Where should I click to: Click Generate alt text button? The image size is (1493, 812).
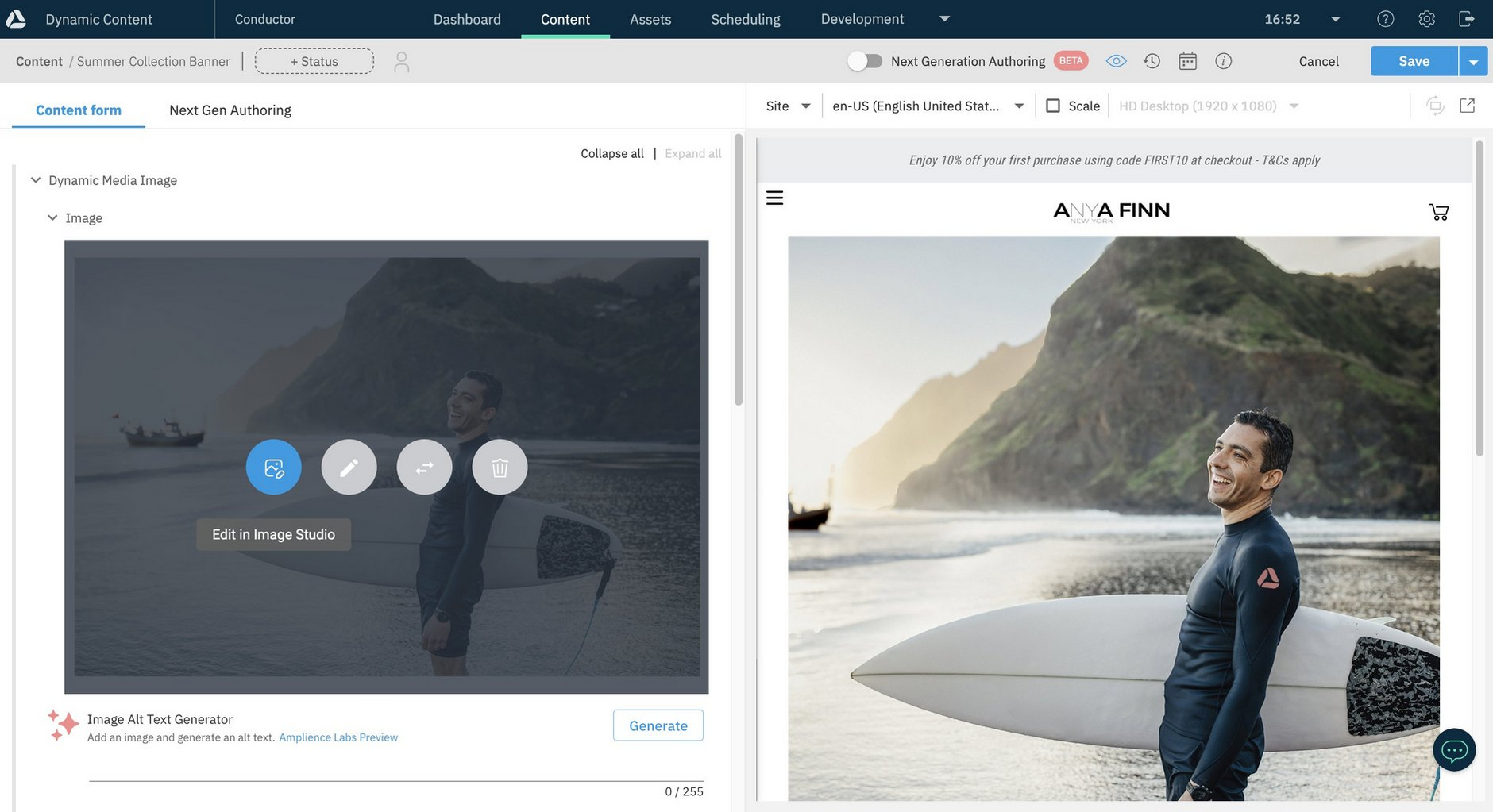coord(658,725)
